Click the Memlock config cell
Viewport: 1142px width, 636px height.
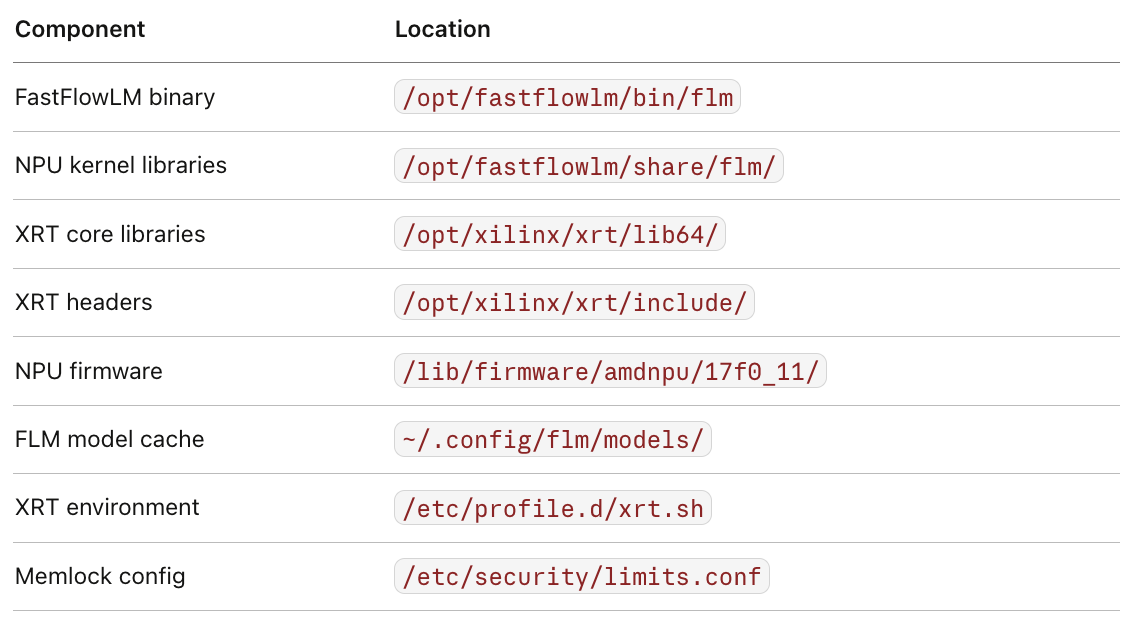(x=100, y=576)
